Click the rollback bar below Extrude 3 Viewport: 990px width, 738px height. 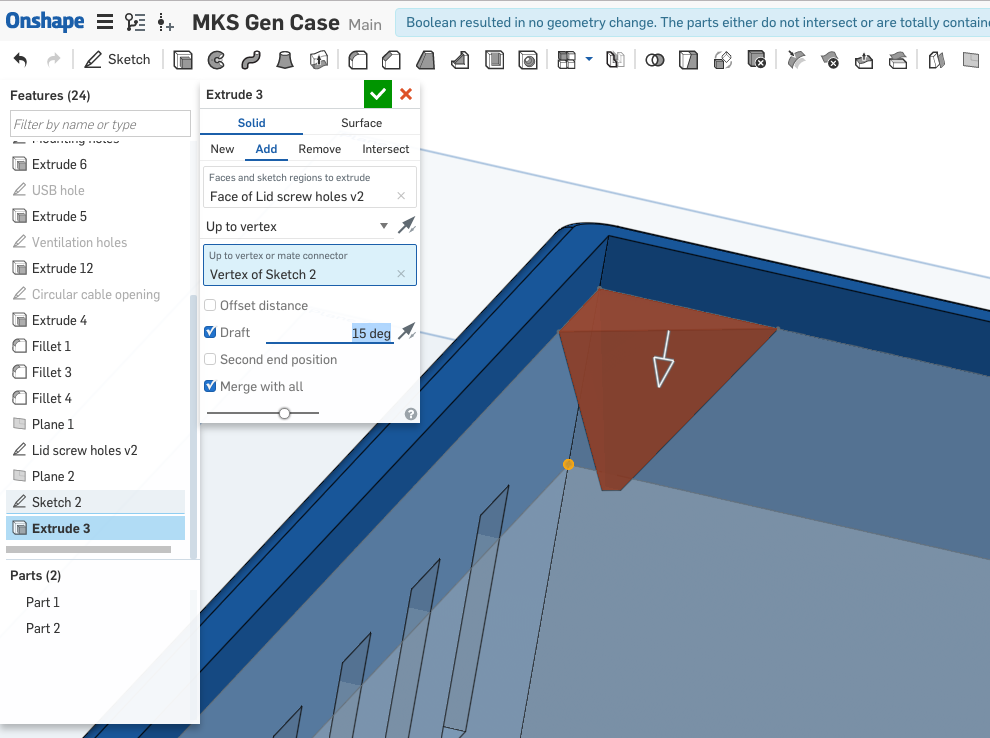[88, 549]
